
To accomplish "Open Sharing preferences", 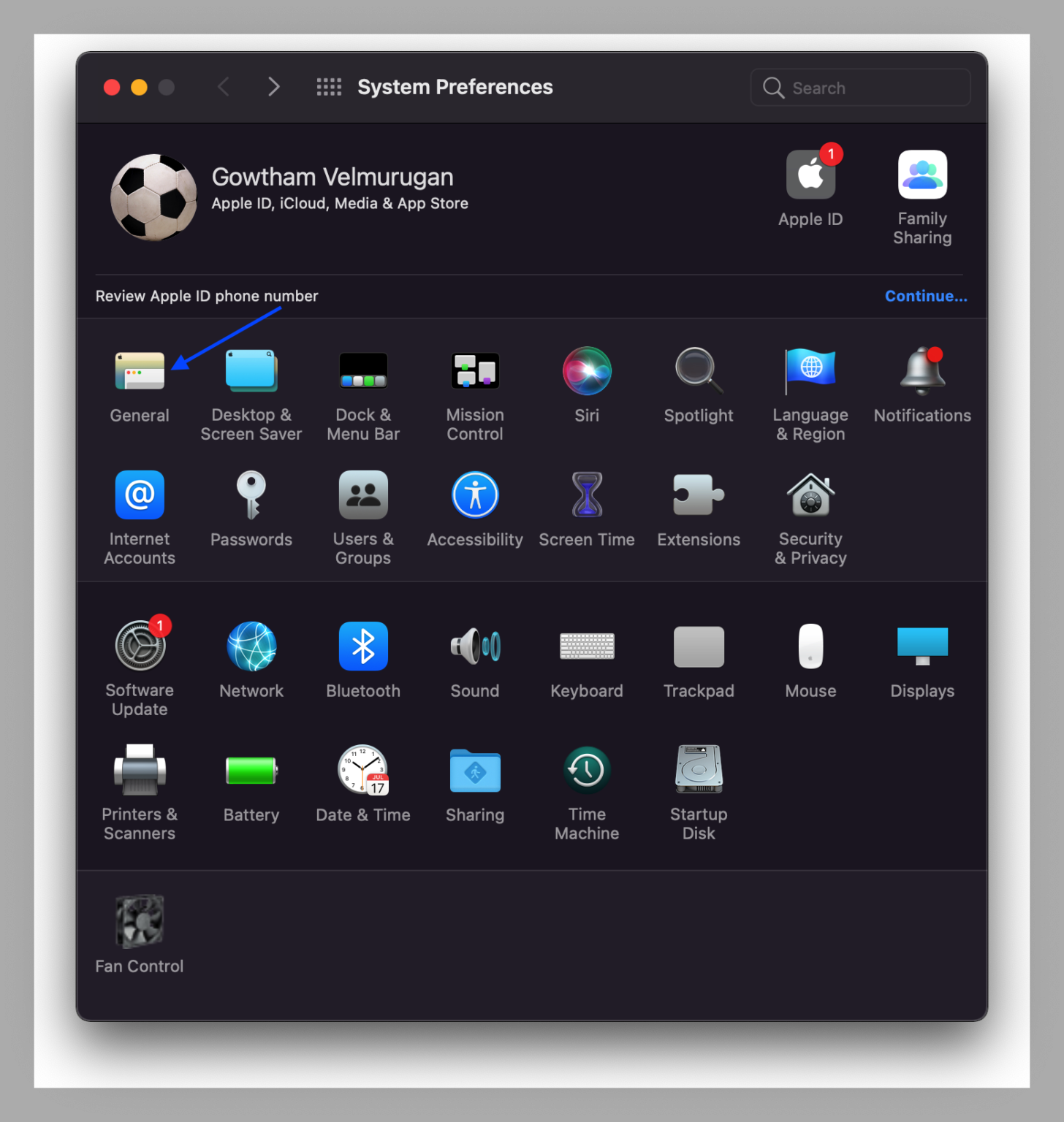I will click(475, 771).
